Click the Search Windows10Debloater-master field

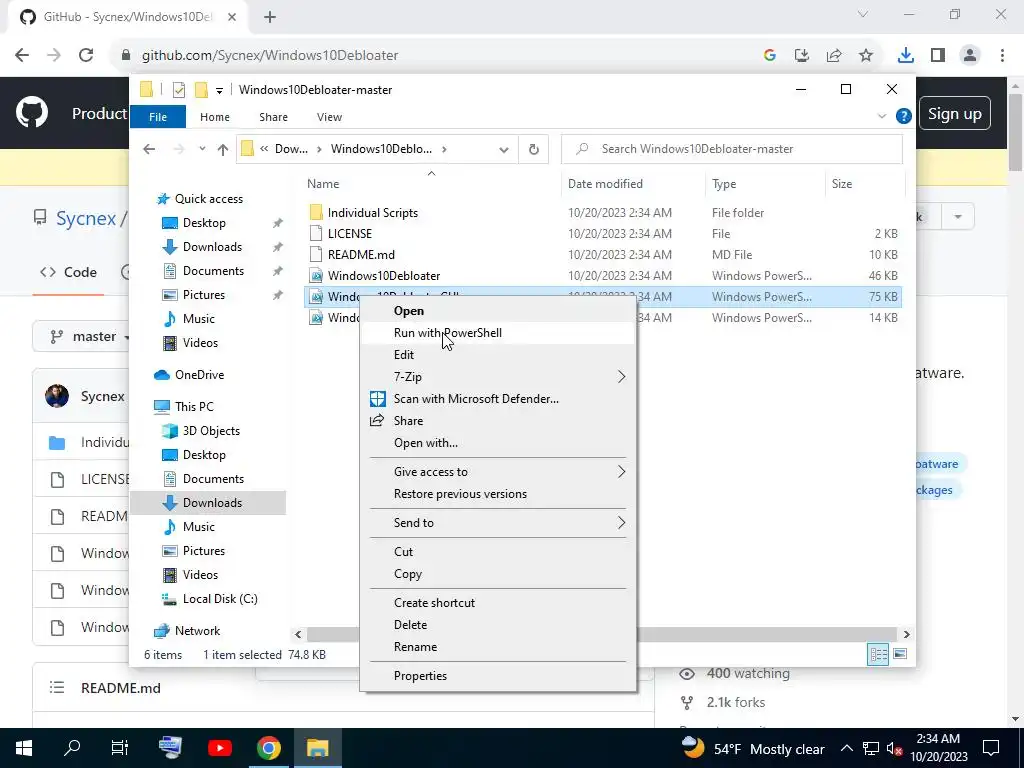coord(732,149)
